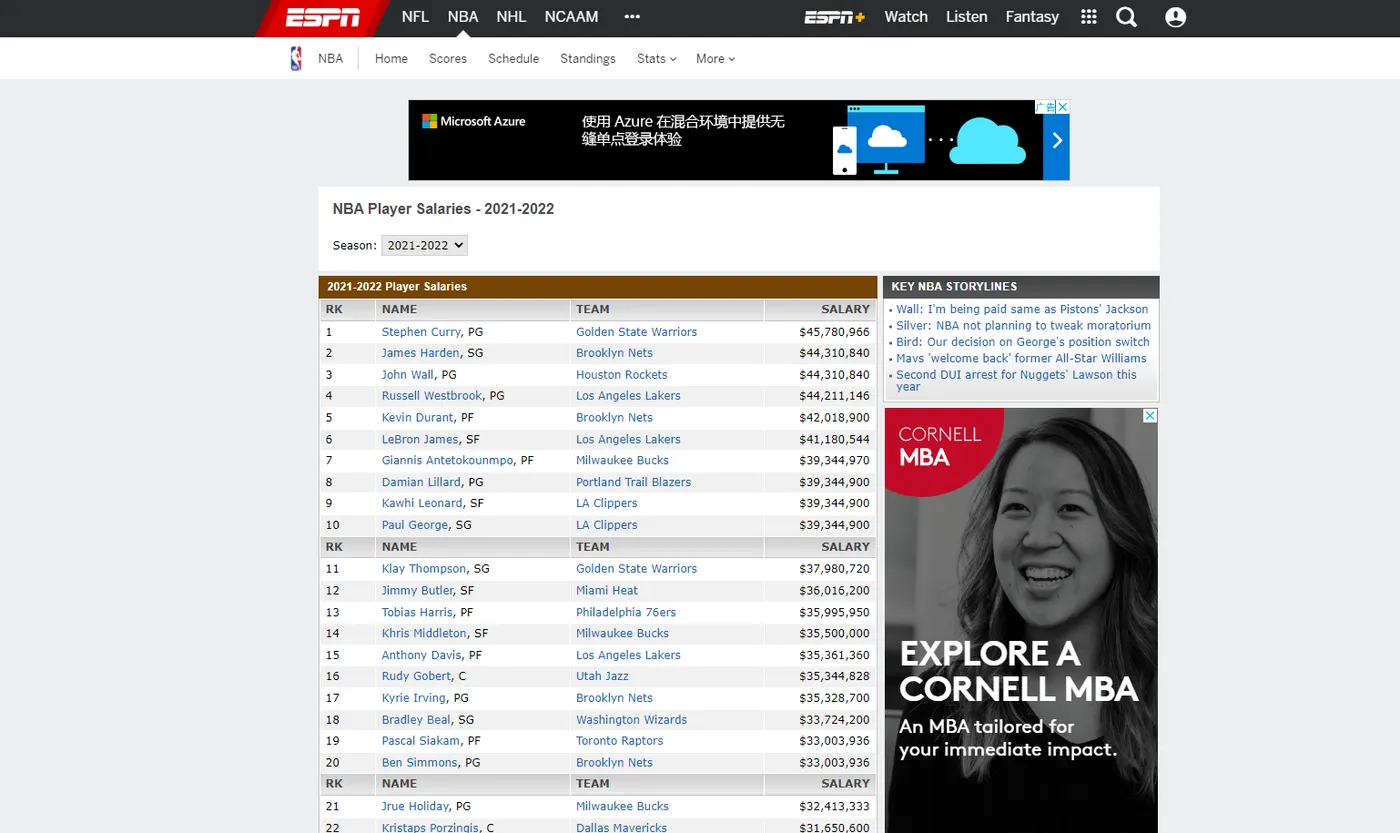Open Pascal Siakam's player page
Viewport: 1400px width, 833px height.
[421, 741]
